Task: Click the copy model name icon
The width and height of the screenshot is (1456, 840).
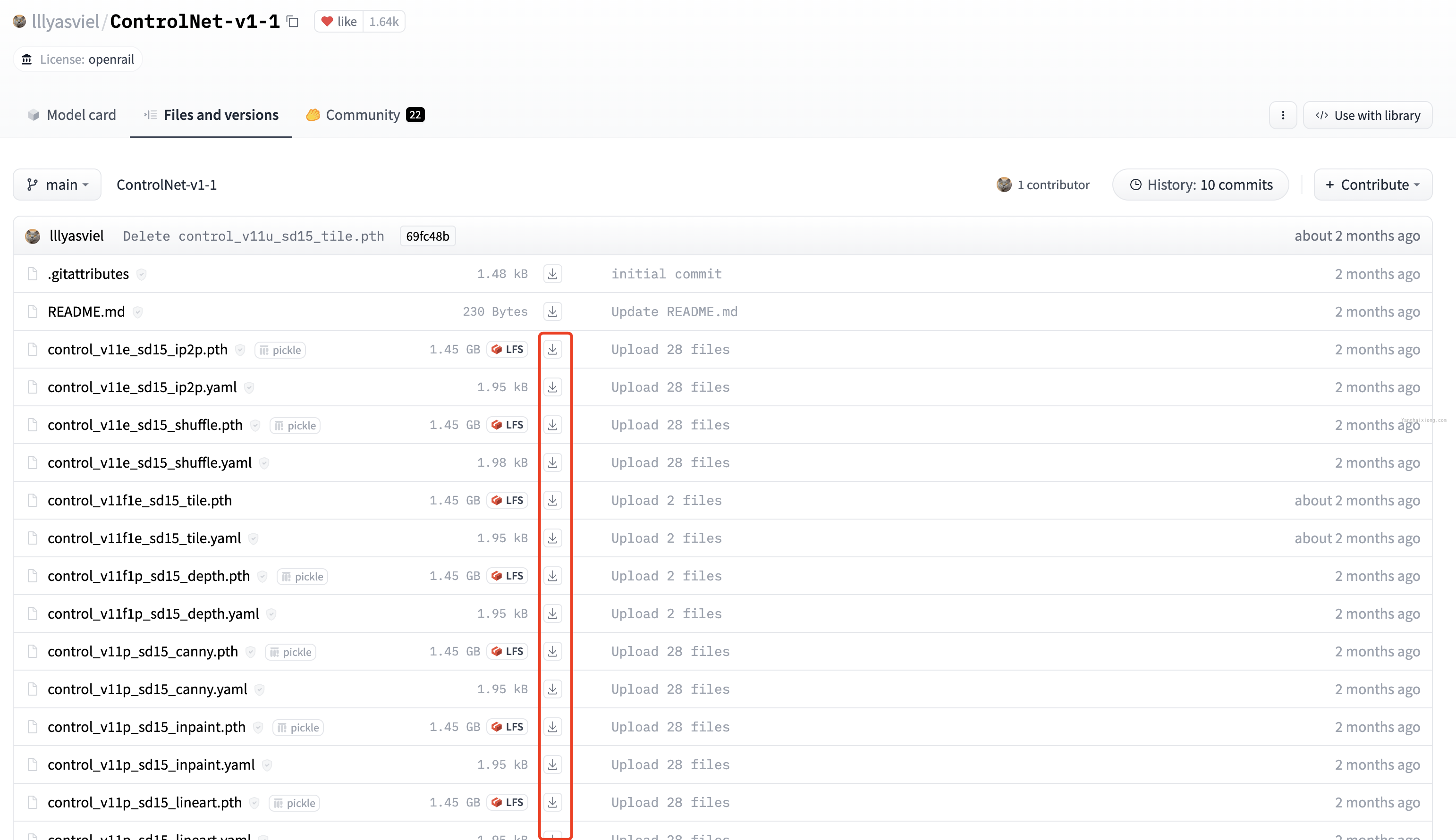Action: [x=293, y=22]
